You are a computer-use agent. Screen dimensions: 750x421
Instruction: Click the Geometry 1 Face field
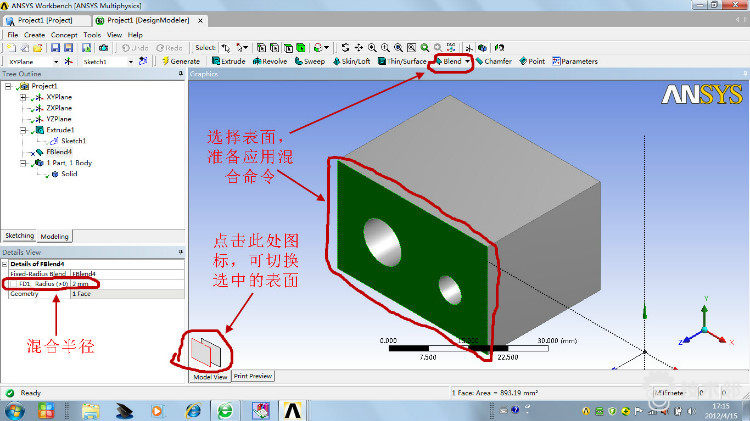click(x=127, y=294)
